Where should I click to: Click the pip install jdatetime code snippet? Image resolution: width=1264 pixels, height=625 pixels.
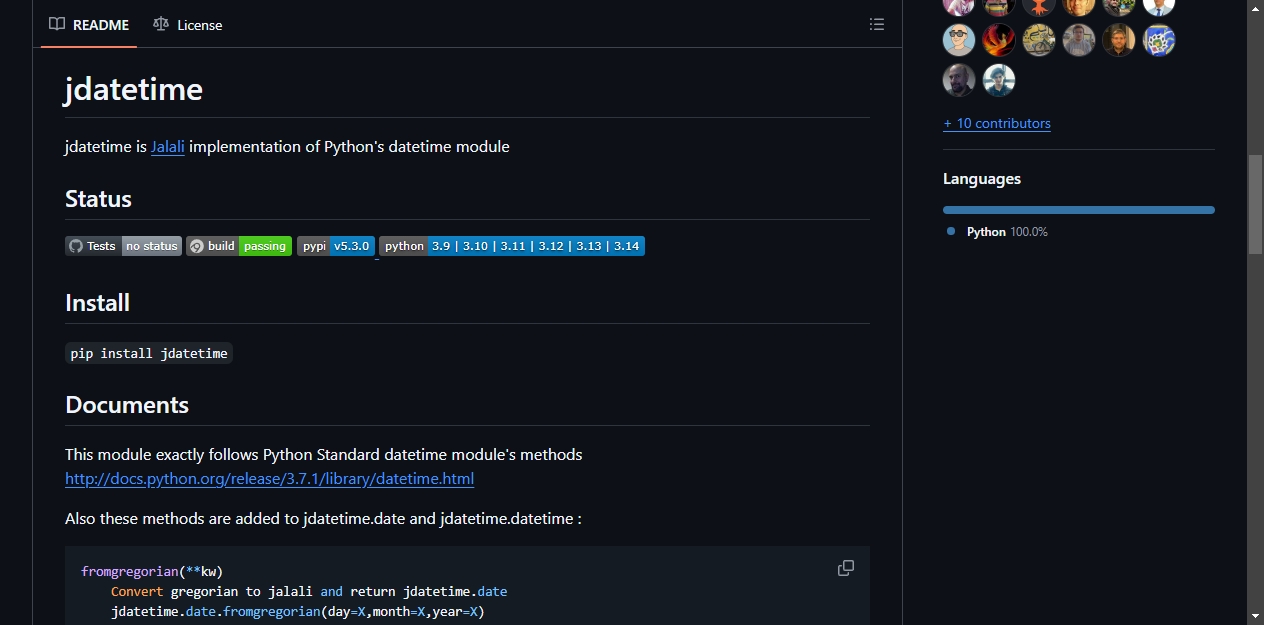tap(149, 353)
